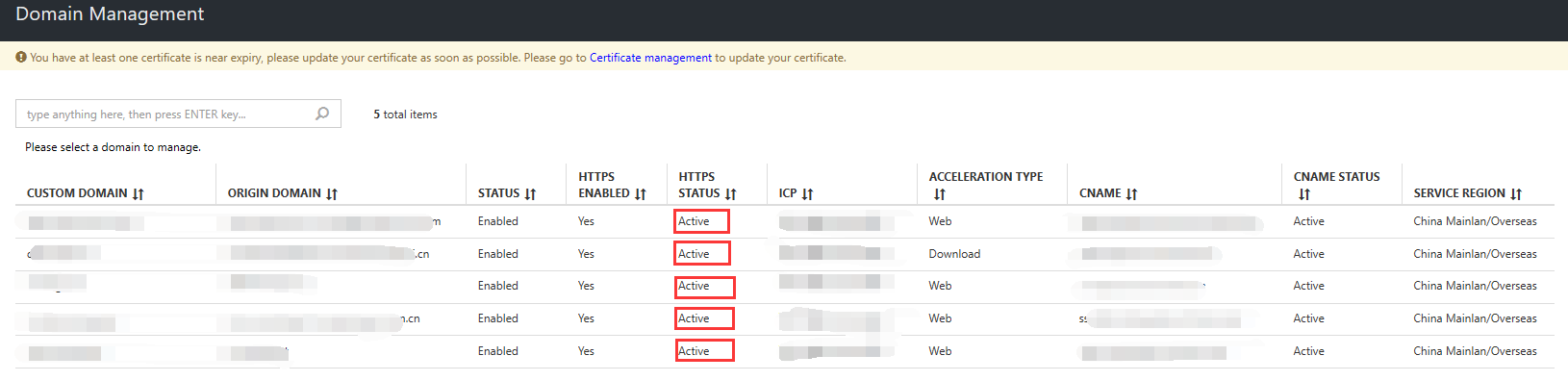
Task: Sort by HTTPS Status column arrows
Action: [x=731, y=193]
